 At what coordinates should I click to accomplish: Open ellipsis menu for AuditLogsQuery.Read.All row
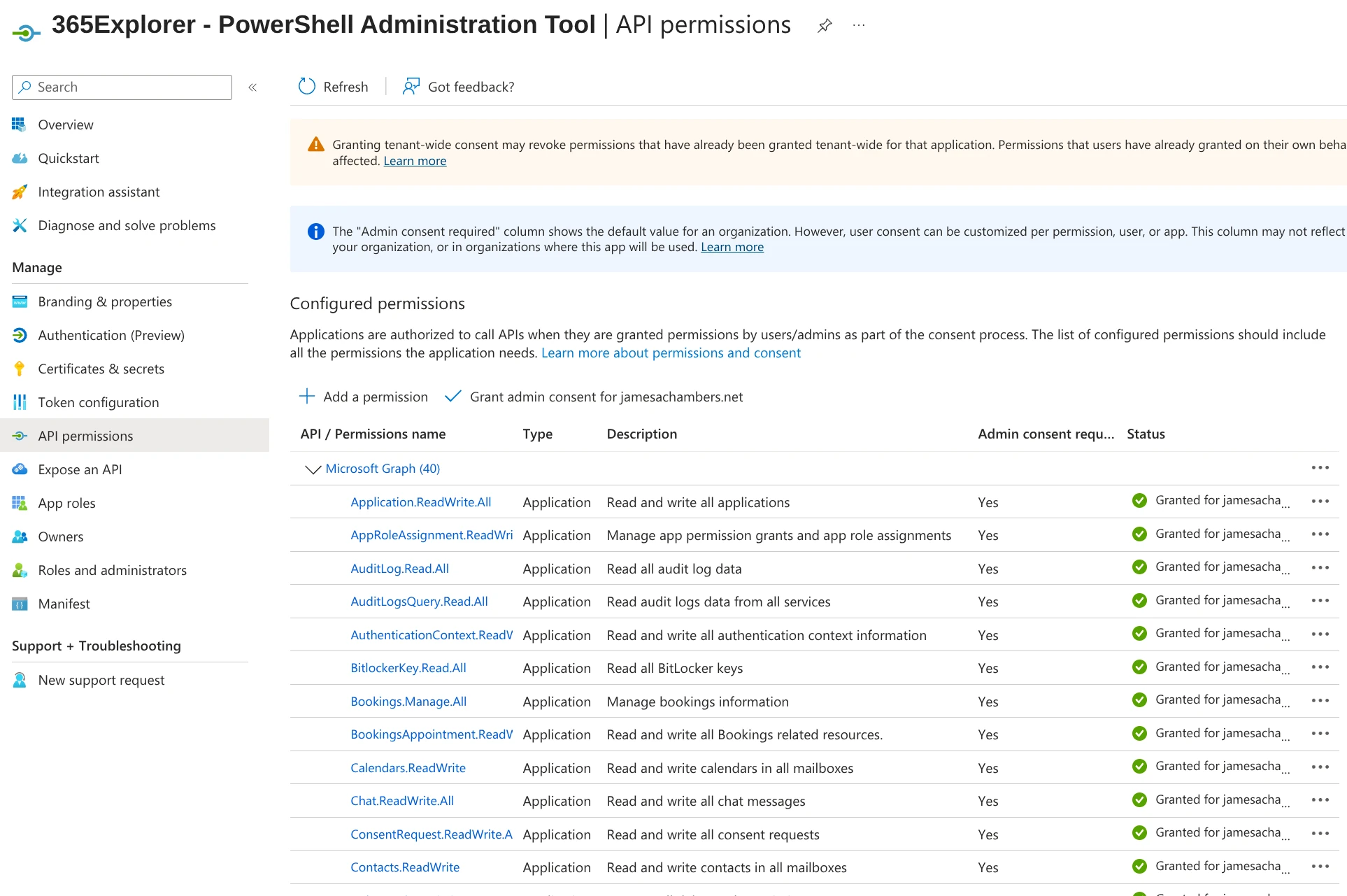tap(1320, 601)
